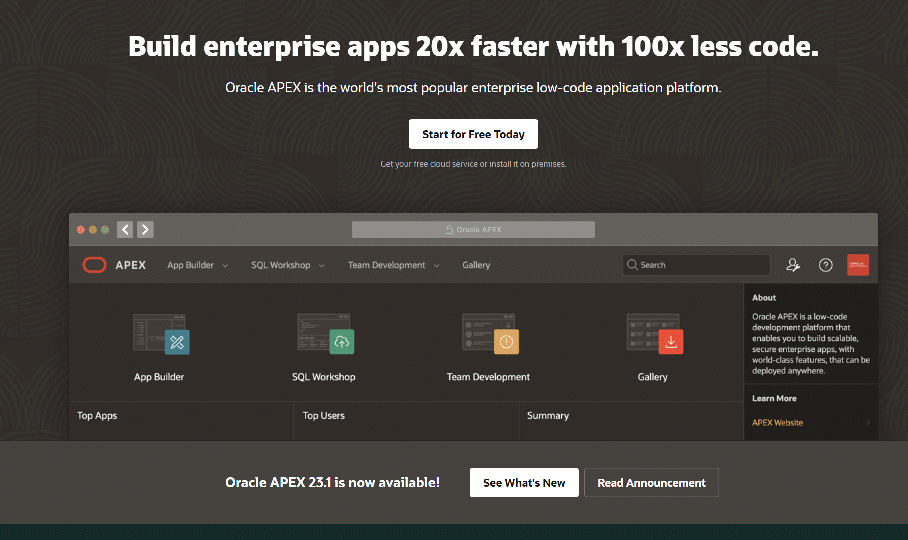Select the Gallery menu item
This screenshot has width=908, height=540.
(x=476, y=265)
